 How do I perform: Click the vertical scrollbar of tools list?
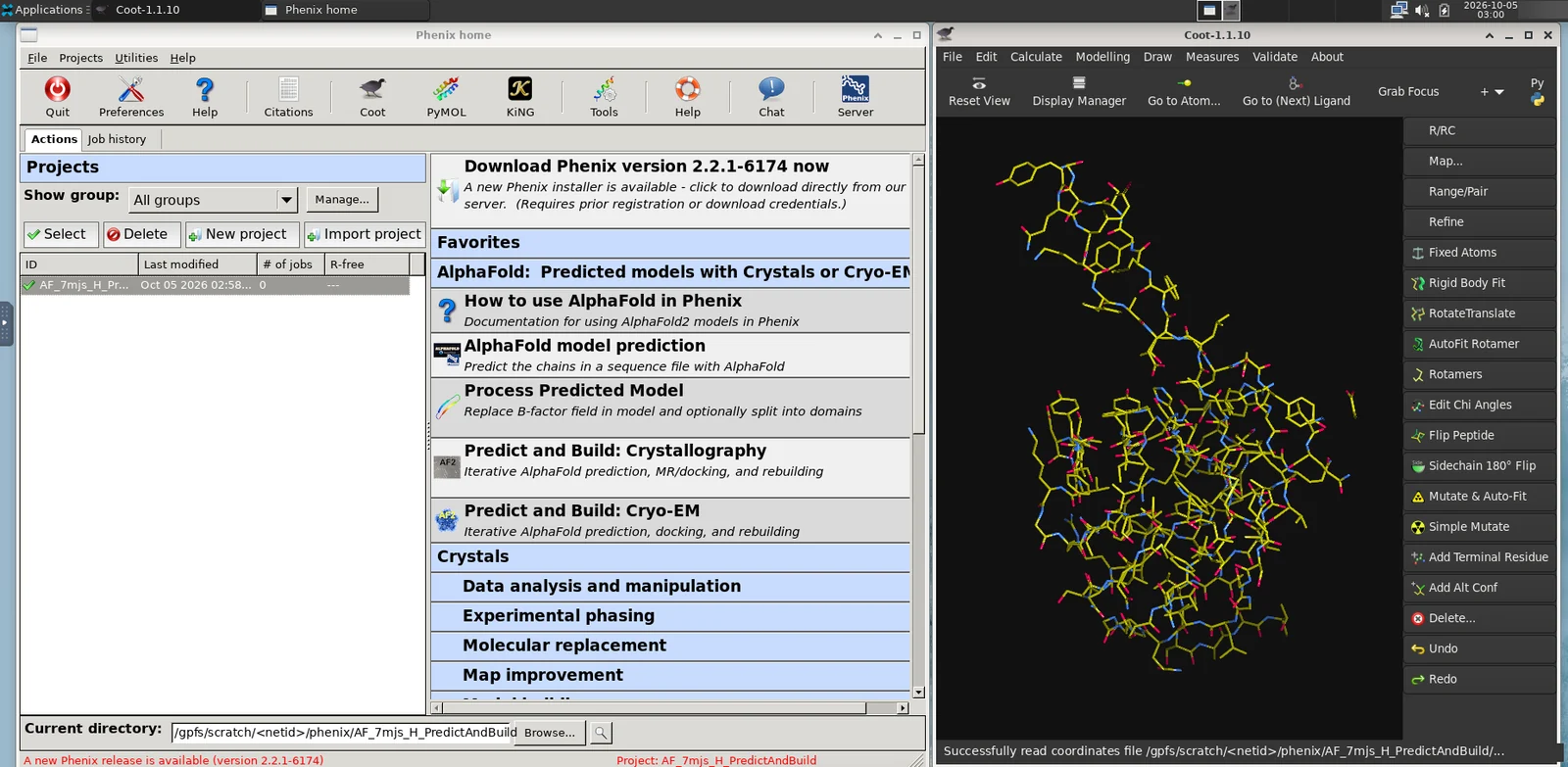pos(918,424)
